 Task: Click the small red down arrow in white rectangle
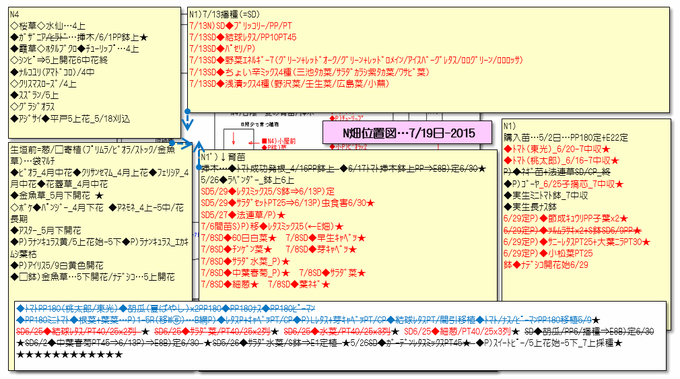pyautogui.click(x=234, y=139)
